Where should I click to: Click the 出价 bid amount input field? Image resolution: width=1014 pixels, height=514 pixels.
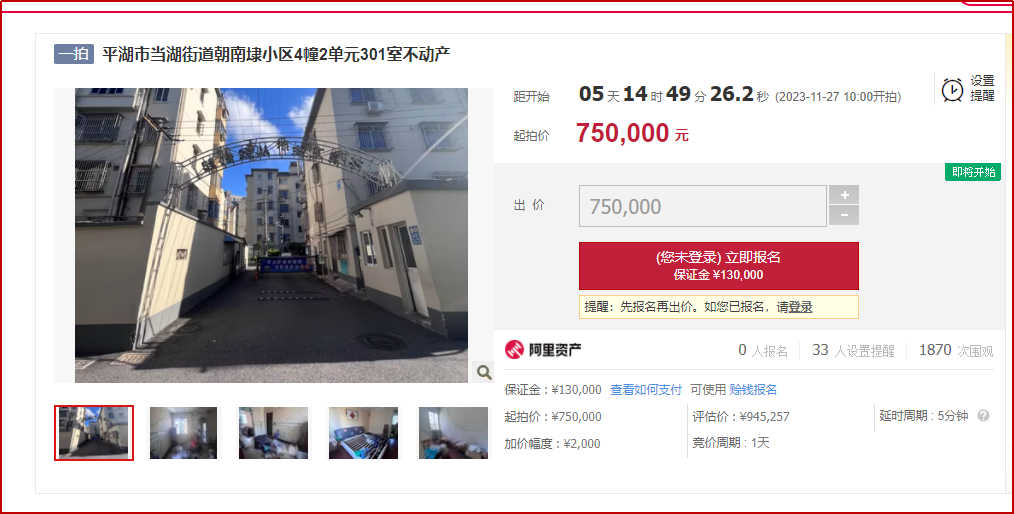(x=702, y=206)
